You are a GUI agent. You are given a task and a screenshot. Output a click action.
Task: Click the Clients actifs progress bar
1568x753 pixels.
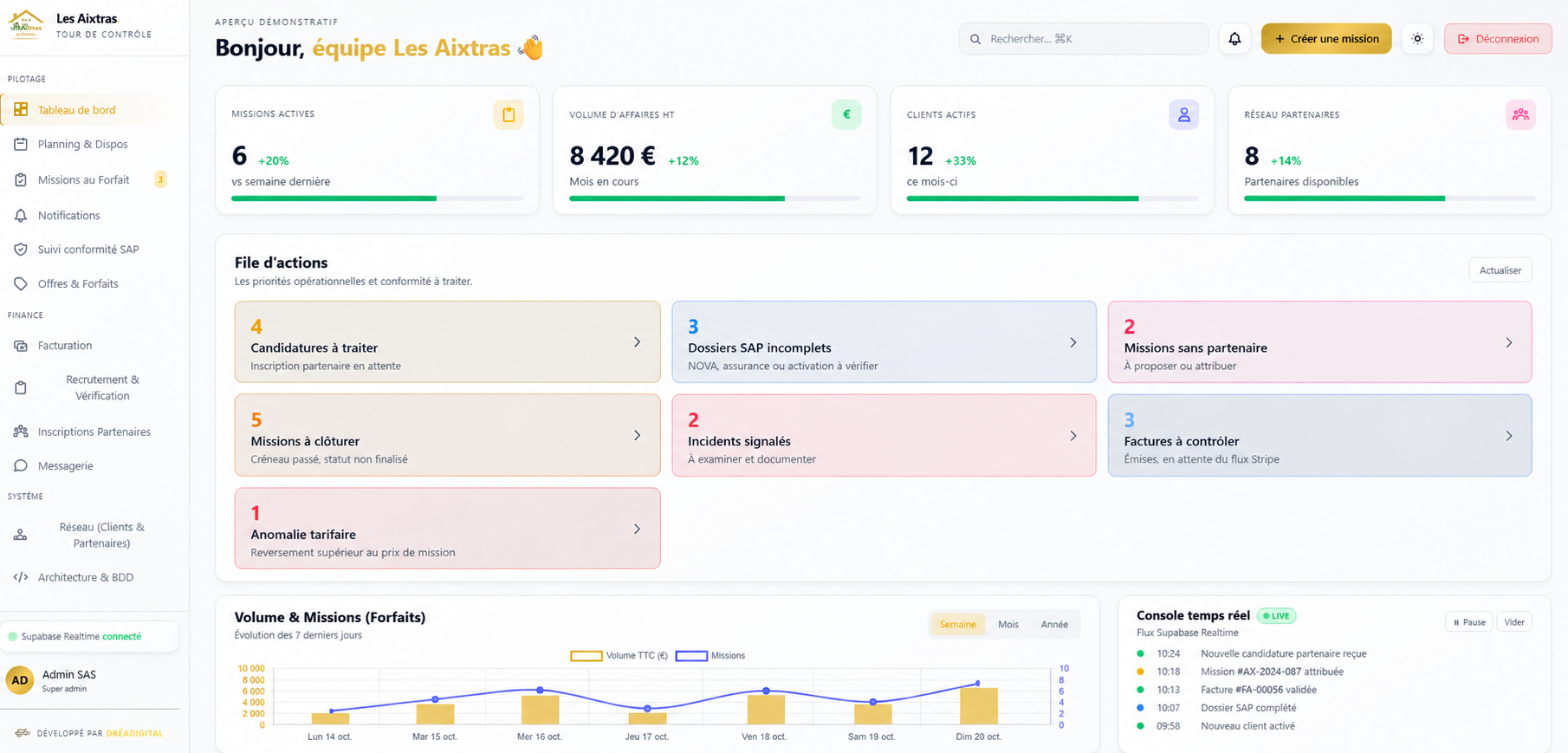pos(1053,198)
